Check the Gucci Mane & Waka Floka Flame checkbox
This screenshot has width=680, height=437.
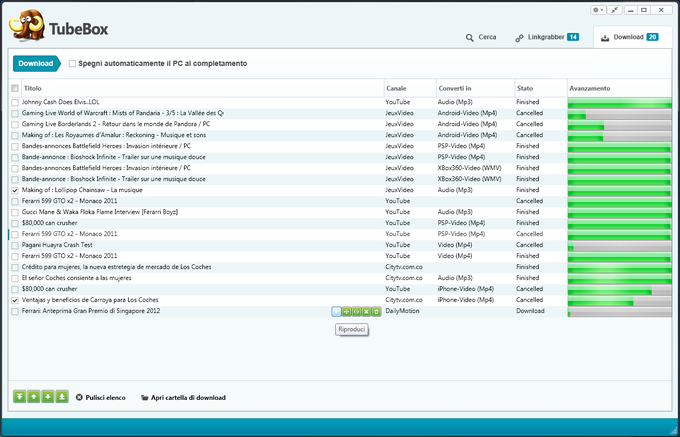tap(15, 212)
